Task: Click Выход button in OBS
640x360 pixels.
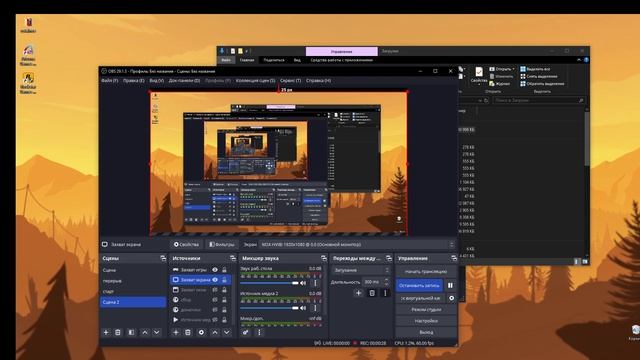Action: pyautogui.click(x=426, y=332)
